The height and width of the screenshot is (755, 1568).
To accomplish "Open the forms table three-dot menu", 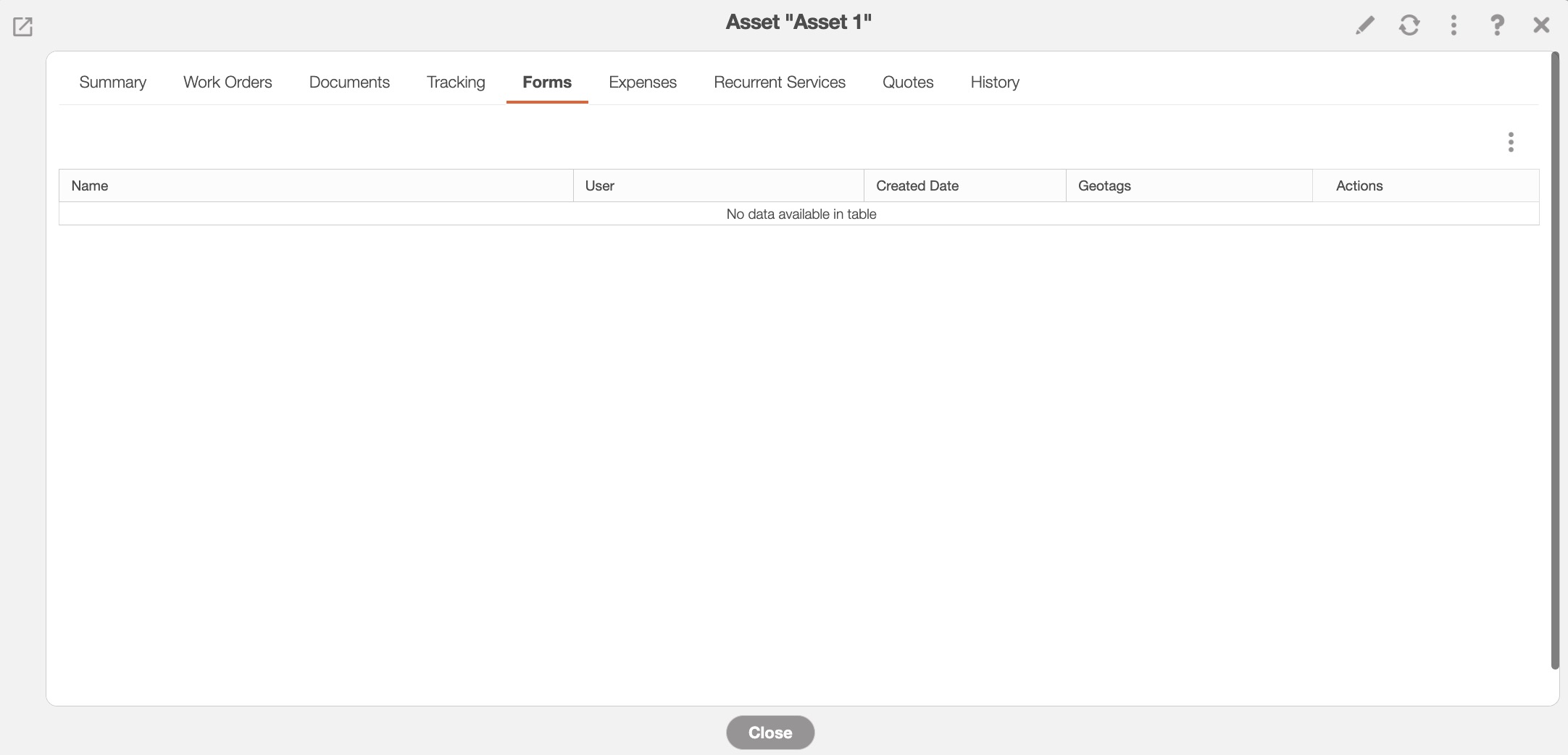I will click(x=1510, y=142).
